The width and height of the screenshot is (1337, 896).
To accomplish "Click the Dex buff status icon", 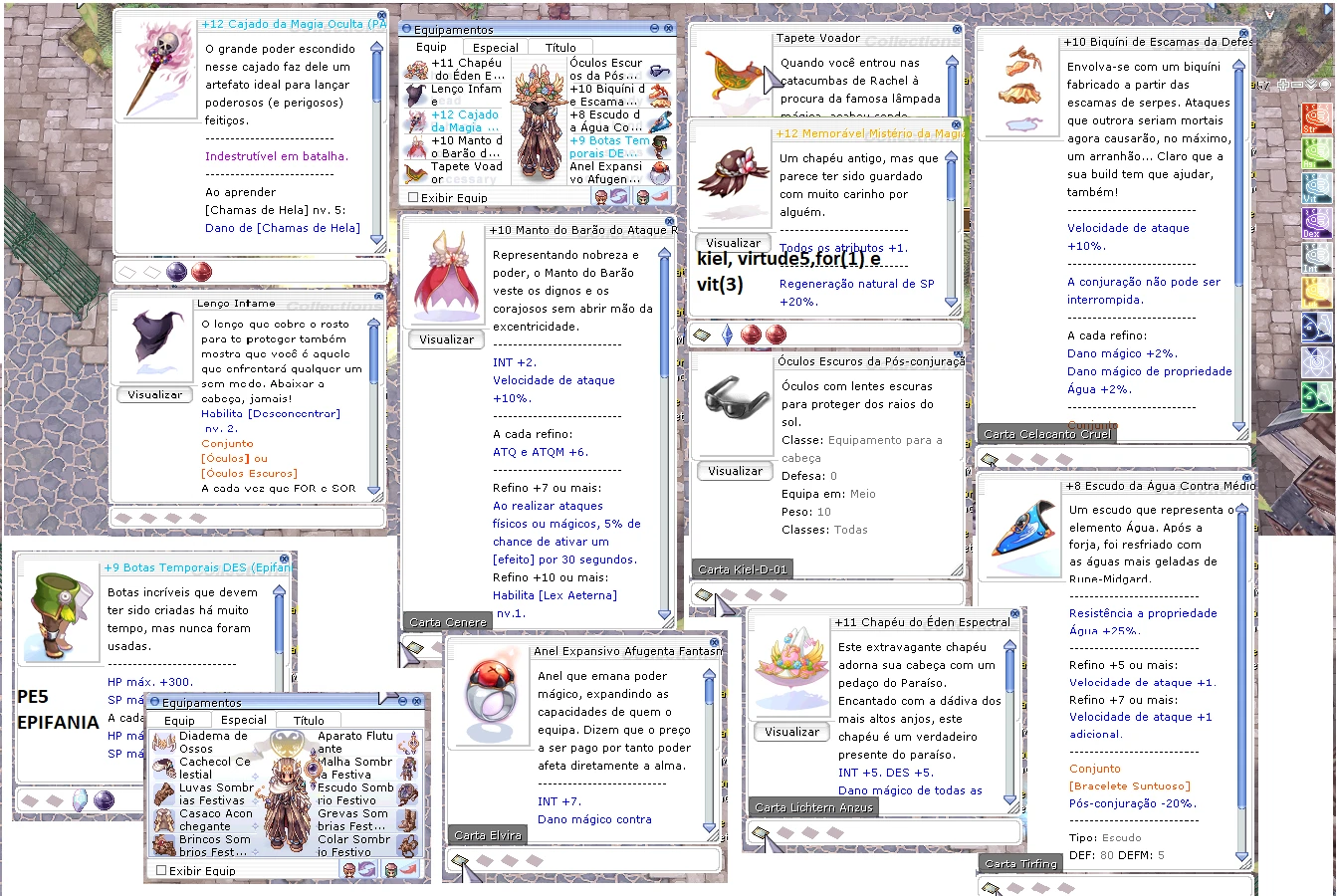I will click(1317, 223).
